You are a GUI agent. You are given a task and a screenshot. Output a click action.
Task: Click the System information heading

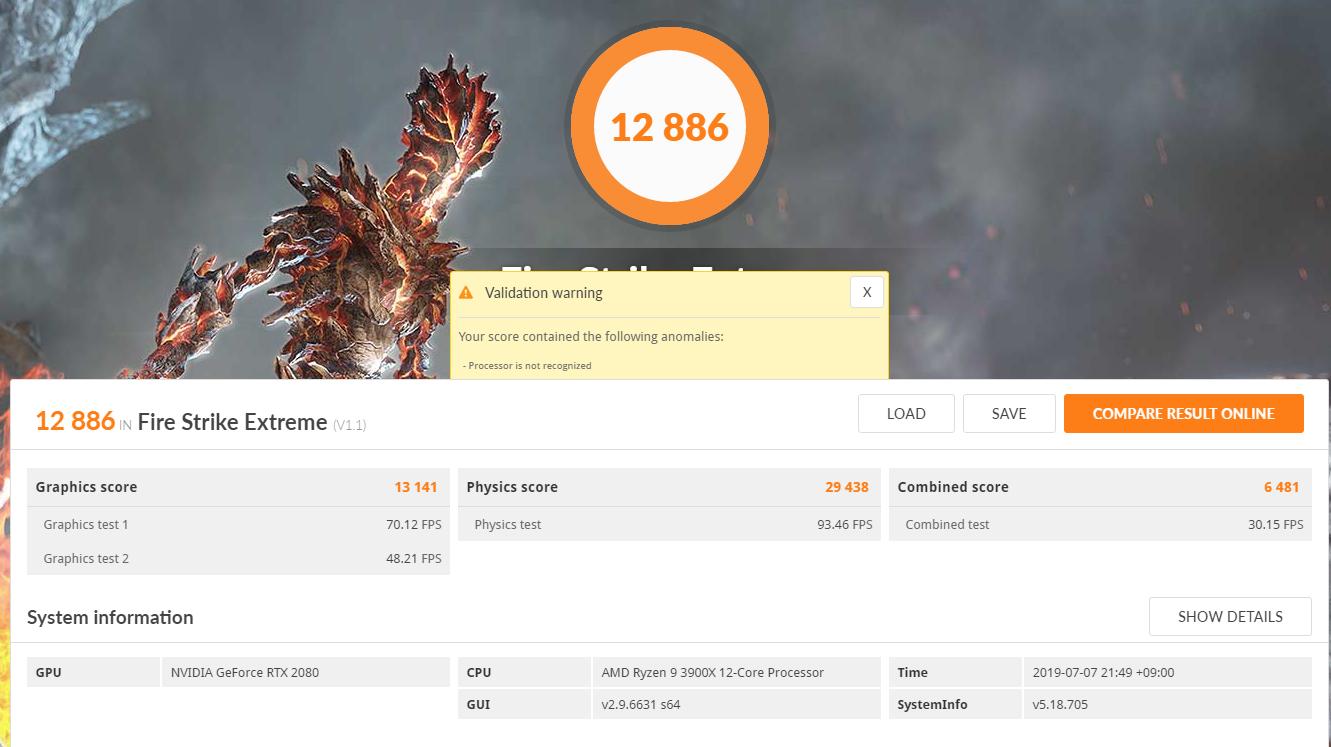(x=110, y=617)
